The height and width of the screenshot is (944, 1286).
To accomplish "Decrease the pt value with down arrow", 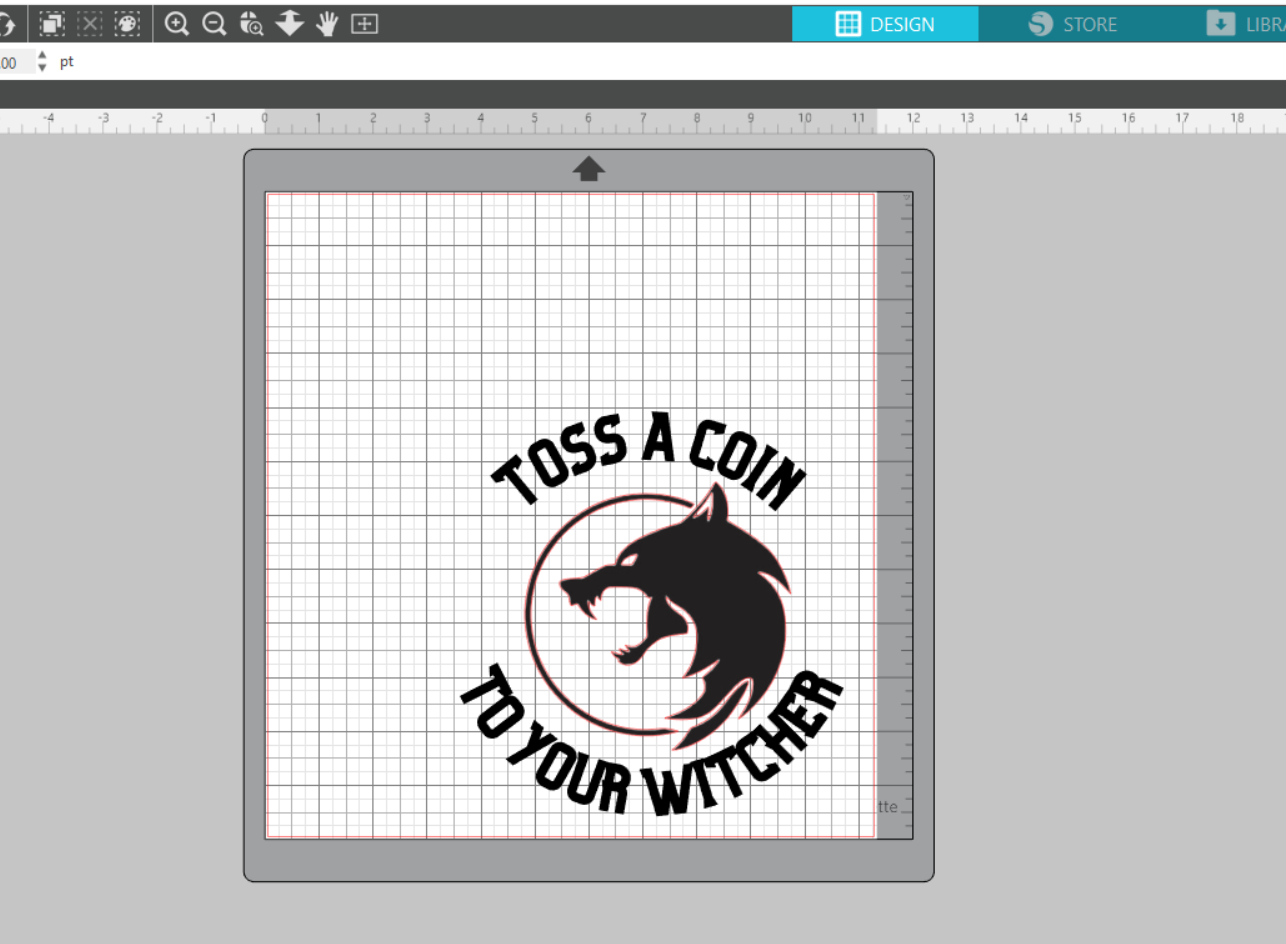I will click(x=42, y=68).
